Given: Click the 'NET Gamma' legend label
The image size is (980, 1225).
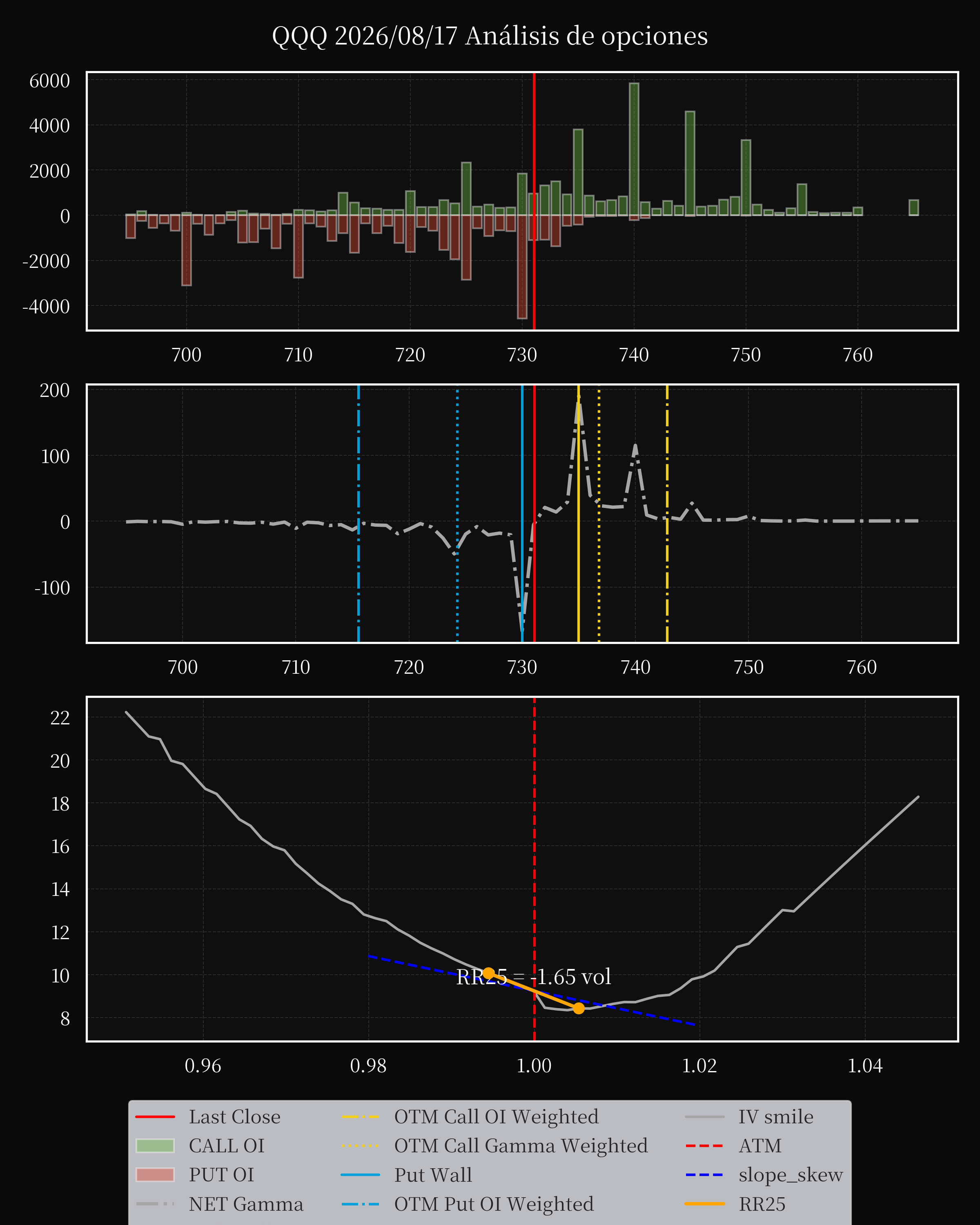Looking at the screenshot, I should click(x=246, y=1204).
